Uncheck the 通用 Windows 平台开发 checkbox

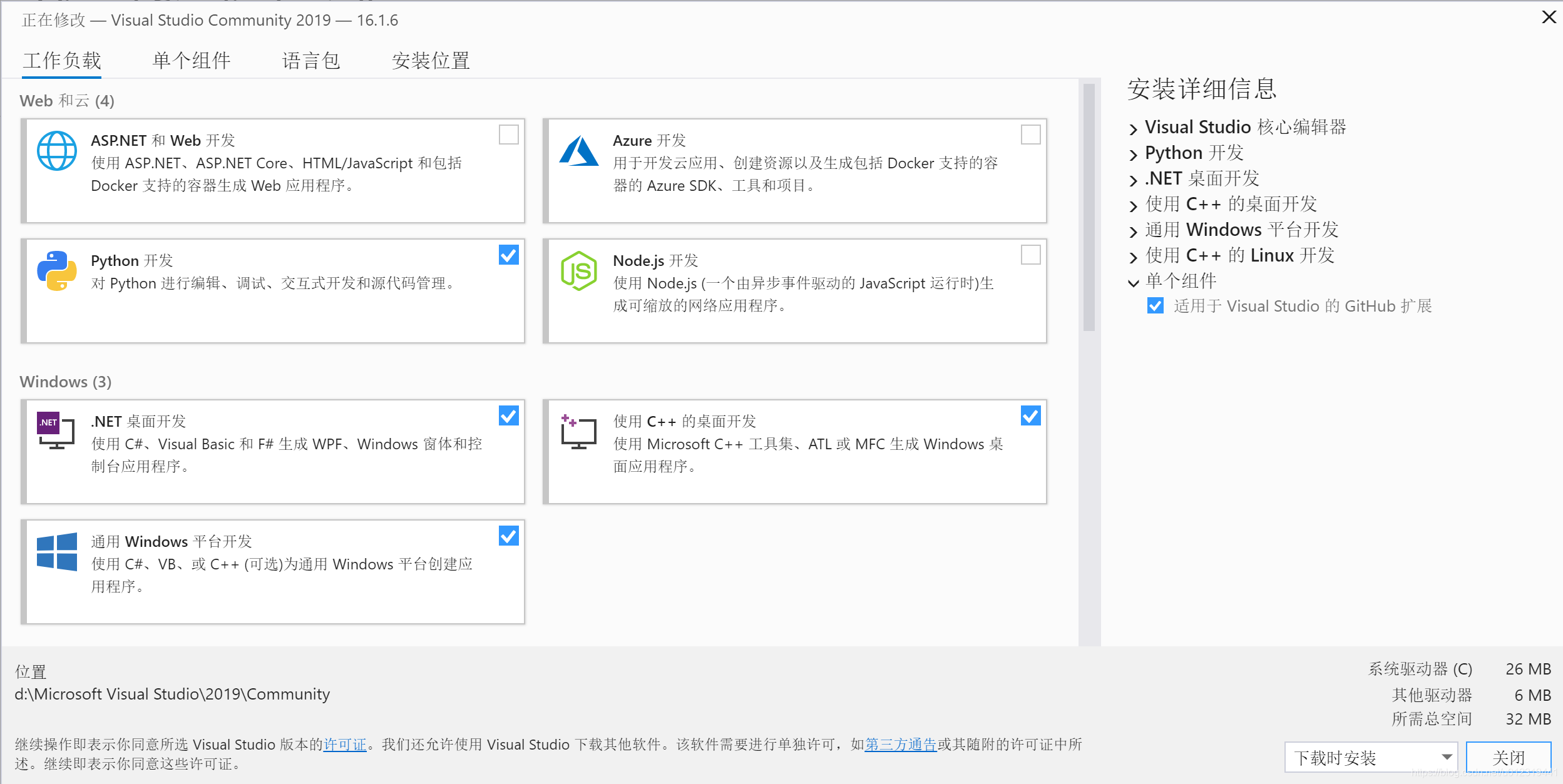[509, 536]
